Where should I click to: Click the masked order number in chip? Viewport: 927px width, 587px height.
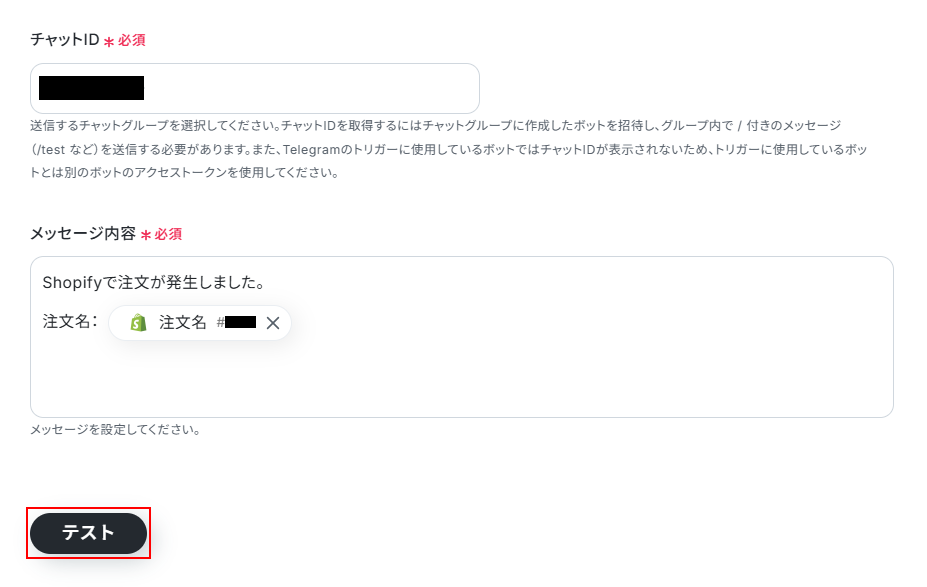pyautogui.click(x=240, y=323)
